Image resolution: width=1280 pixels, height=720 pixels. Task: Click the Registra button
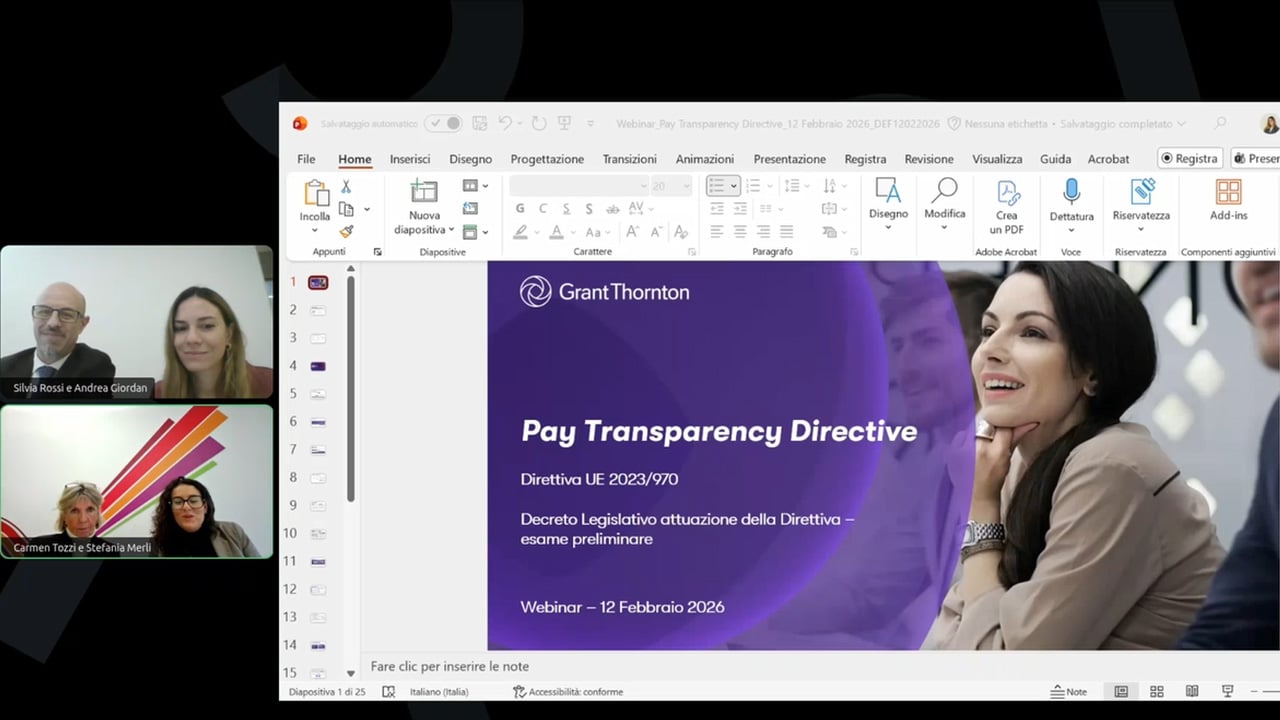click(x=1189, y=158)
